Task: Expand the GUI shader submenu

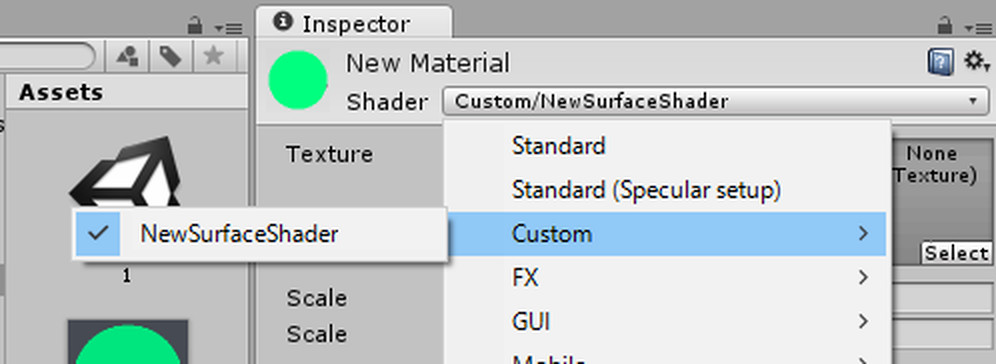Action: coord(665,321)
